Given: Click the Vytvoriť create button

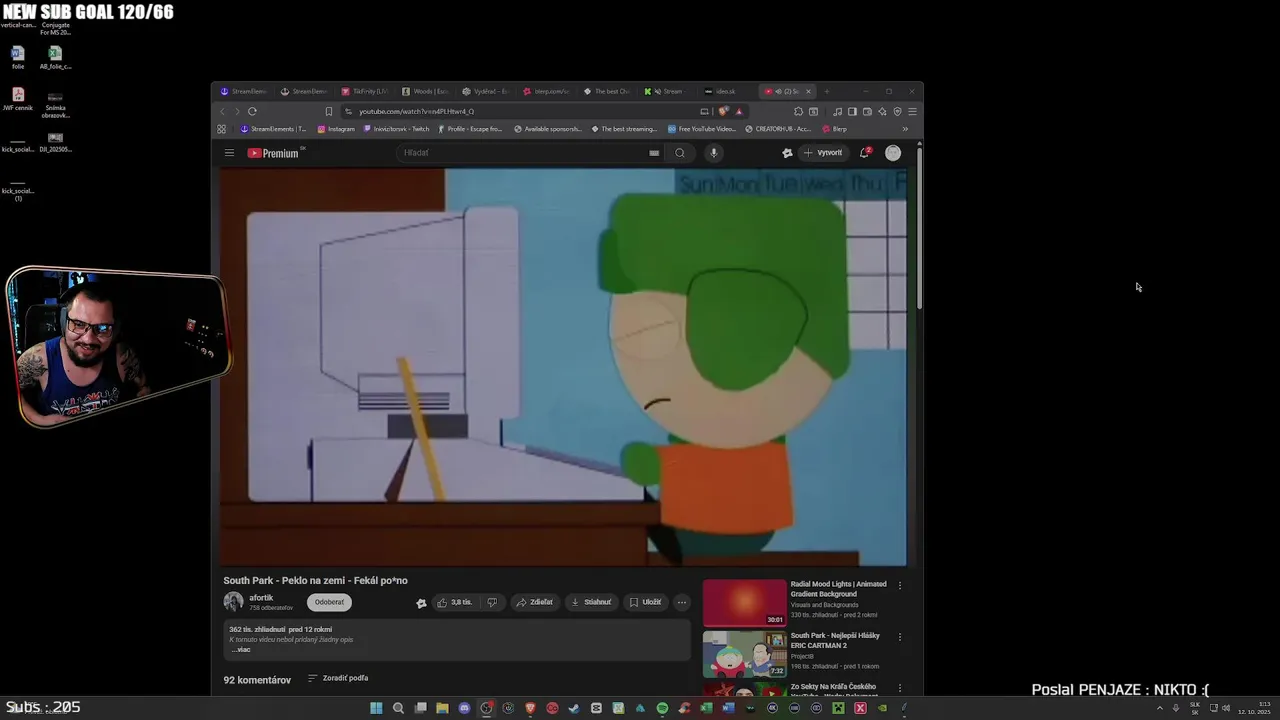Looking at the screenshot, I should 823,153.
